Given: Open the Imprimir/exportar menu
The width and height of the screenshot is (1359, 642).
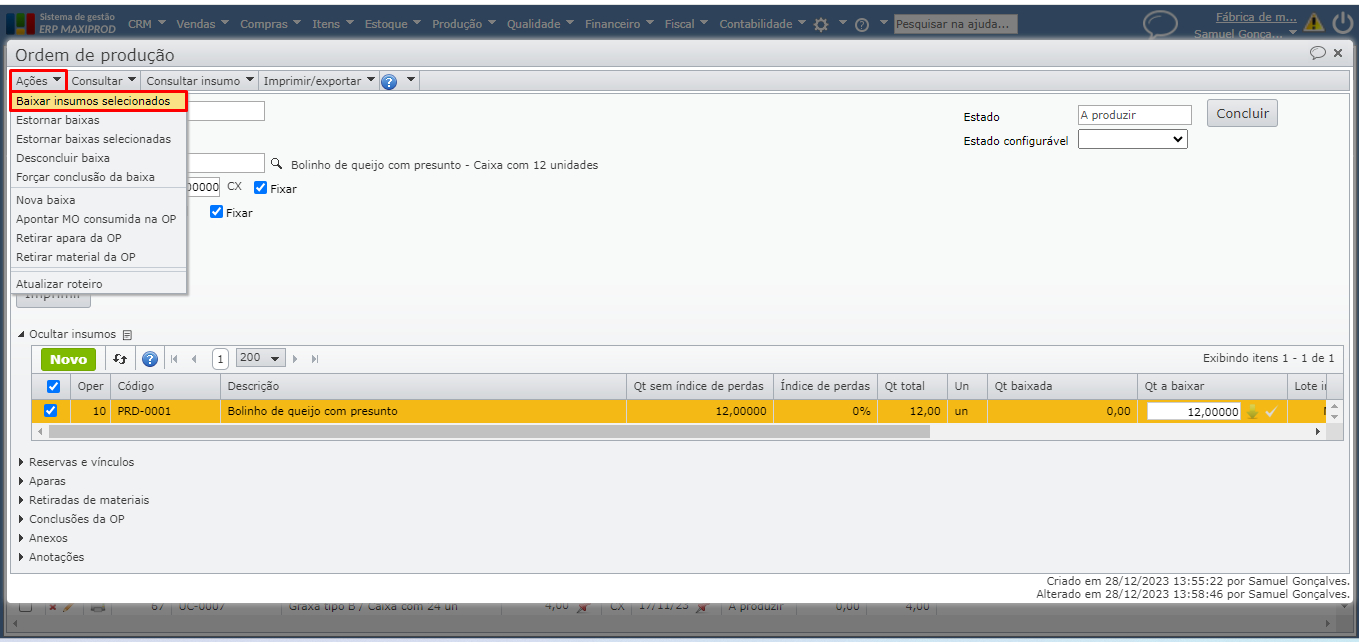Looking at the screenshot, I should click(x=319, y=81).
